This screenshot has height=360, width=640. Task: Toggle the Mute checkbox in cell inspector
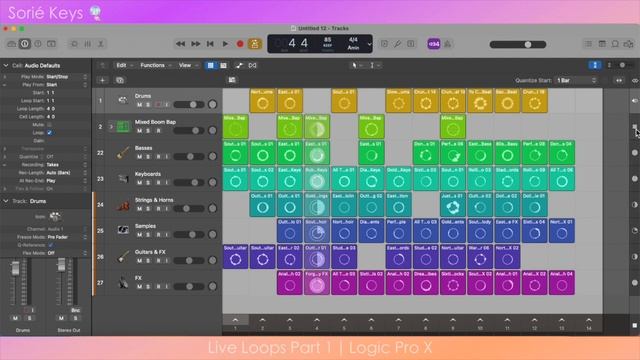point(49,124)
